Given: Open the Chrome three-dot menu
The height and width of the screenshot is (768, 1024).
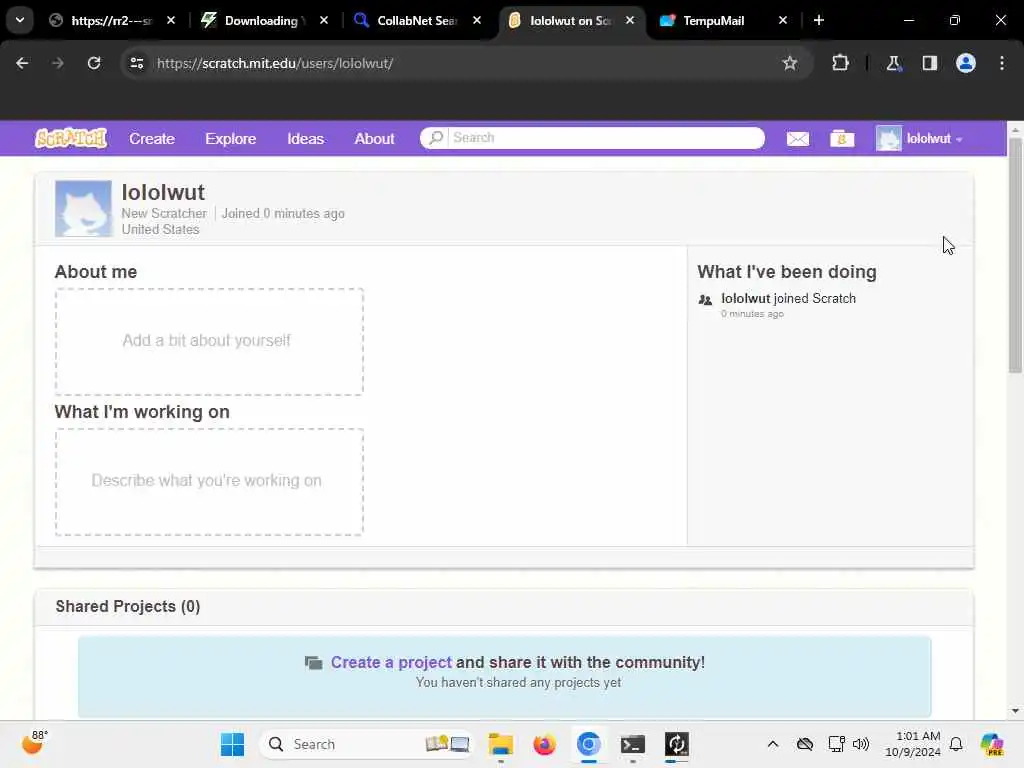Looking at the screenshot, I should click(1002, 63).
